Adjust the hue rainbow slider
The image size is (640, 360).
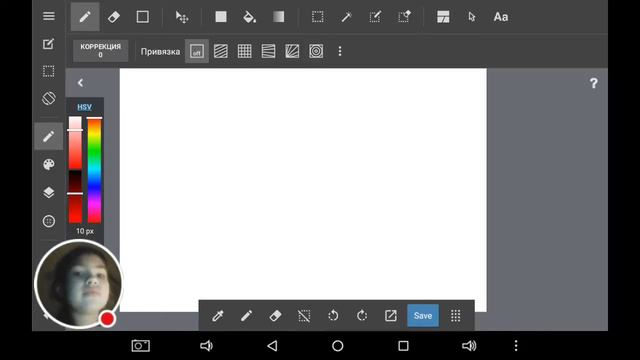pyautogui.click(x=94, y=170)
